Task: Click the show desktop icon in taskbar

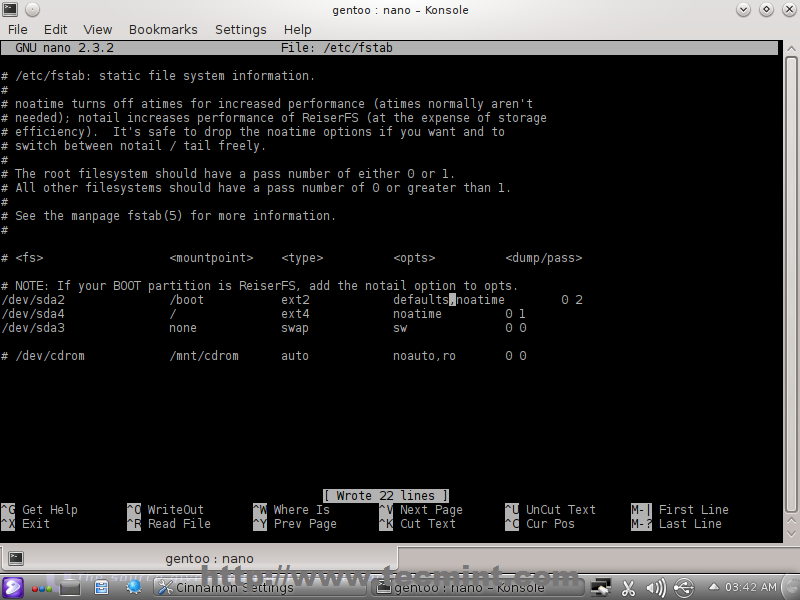Action: (70, 588)
